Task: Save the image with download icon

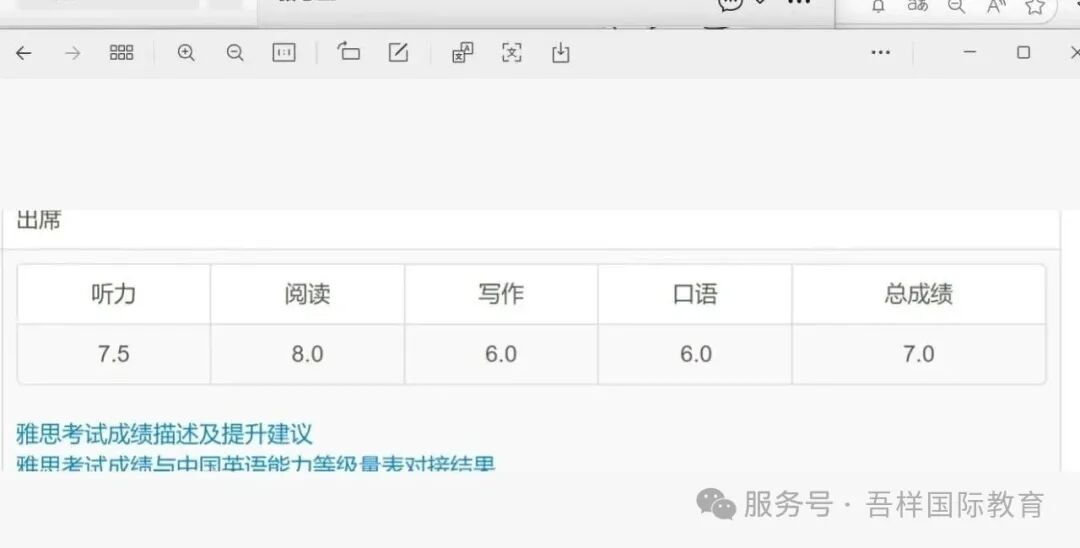Action: pyautogui.click(x=560, y=53)
